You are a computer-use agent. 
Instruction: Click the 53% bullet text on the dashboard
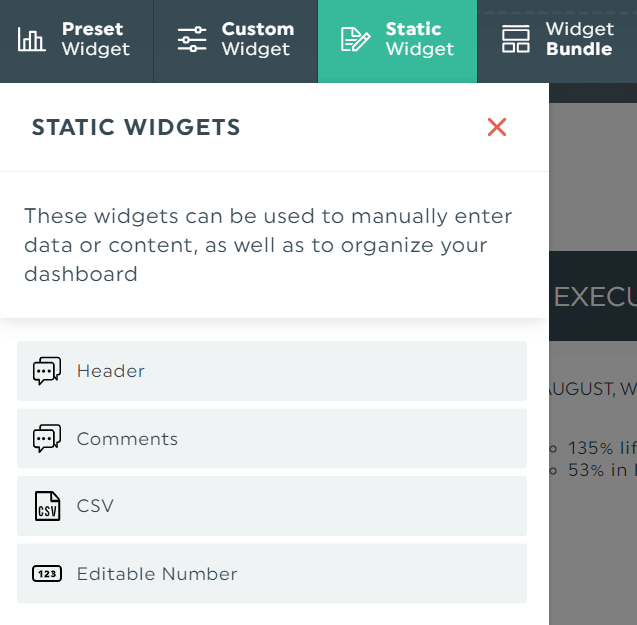tap(602, 470)
